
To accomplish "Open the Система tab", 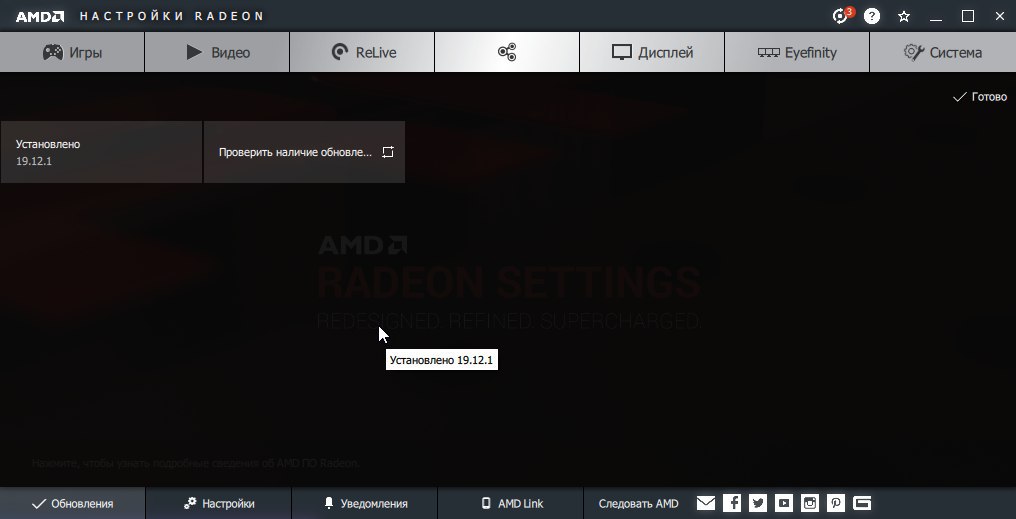I will click(943, 52).
